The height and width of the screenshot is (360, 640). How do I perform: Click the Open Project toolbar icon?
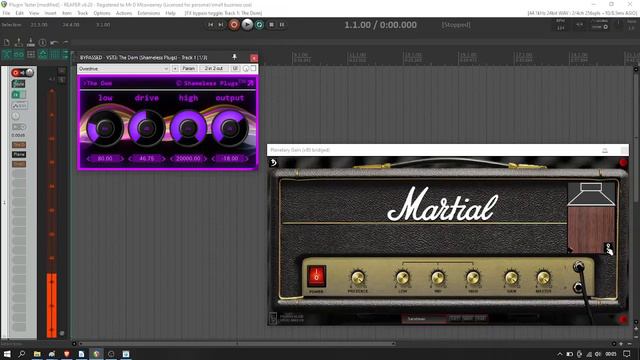point(18,42)
